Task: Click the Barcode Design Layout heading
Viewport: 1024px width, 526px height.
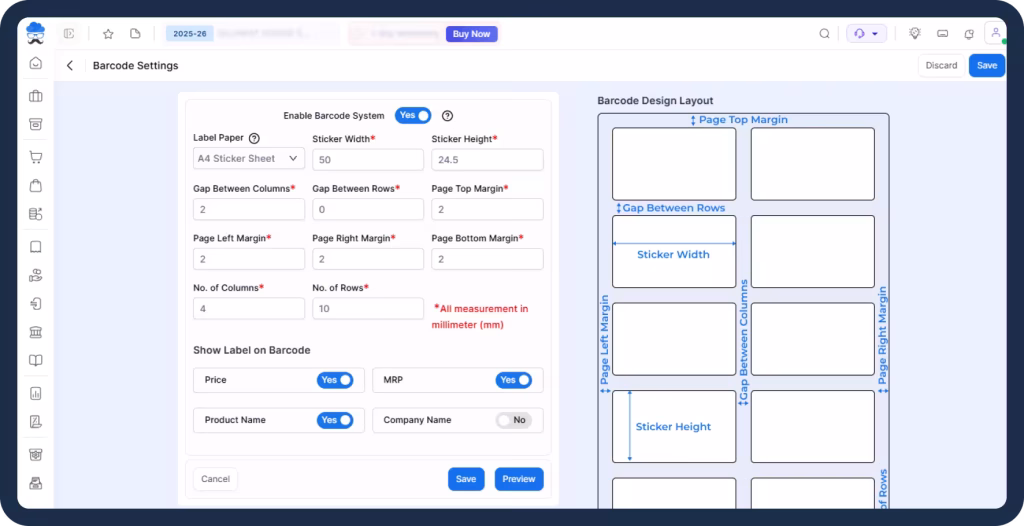Action: pos(655,101)
